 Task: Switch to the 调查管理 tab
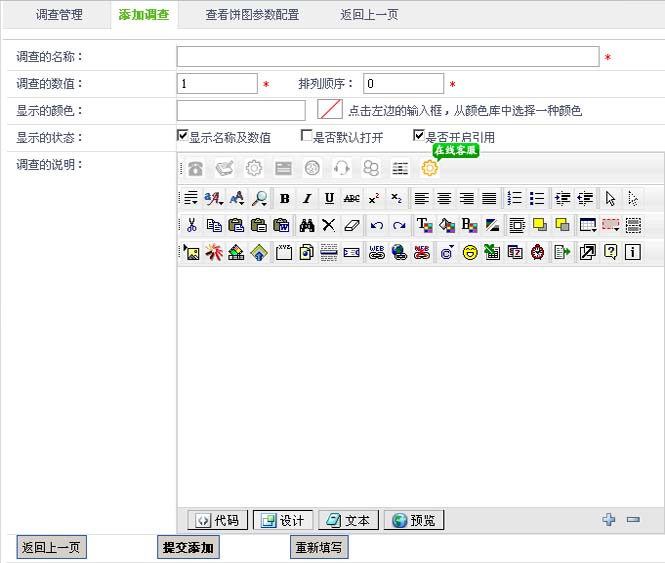(x=59, y=15)
